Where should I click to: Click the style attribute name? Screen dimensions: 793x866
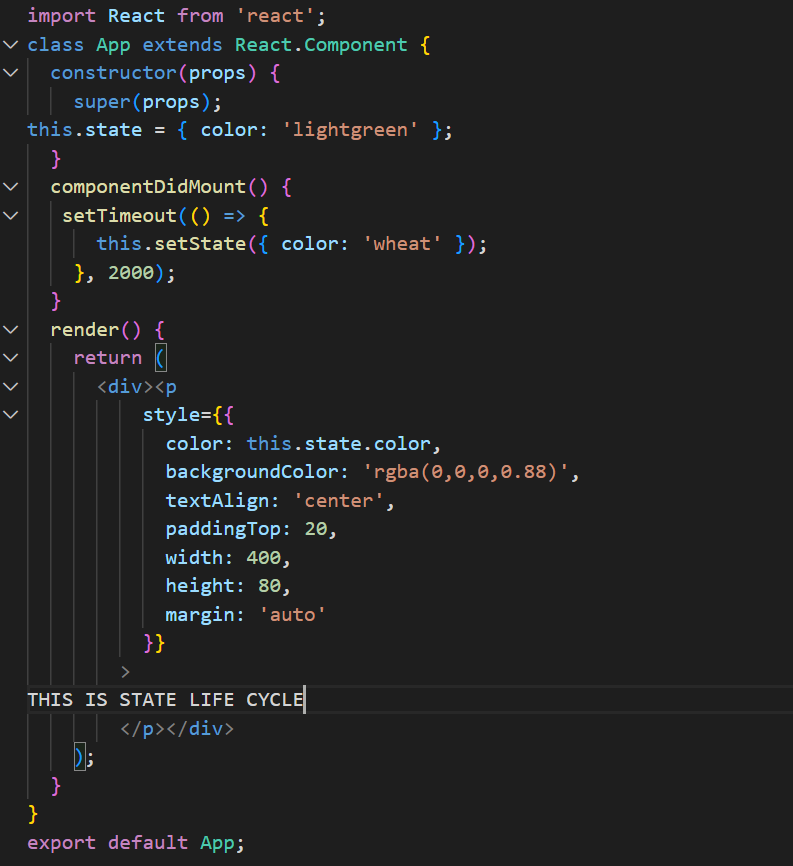pyautogui.click(x=171, y=415)
